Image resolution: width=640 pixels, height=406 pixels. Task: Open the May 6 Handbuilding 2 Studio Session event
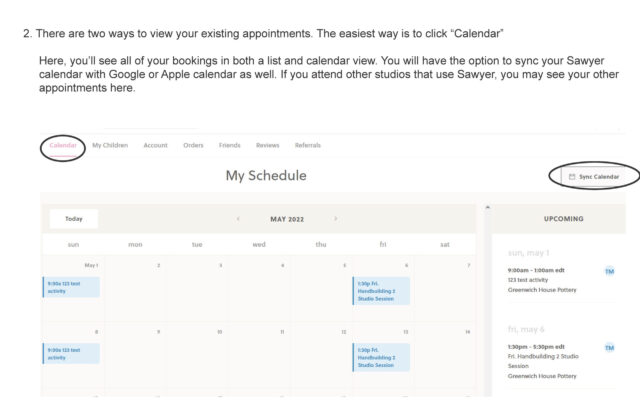tap(380, 290)
